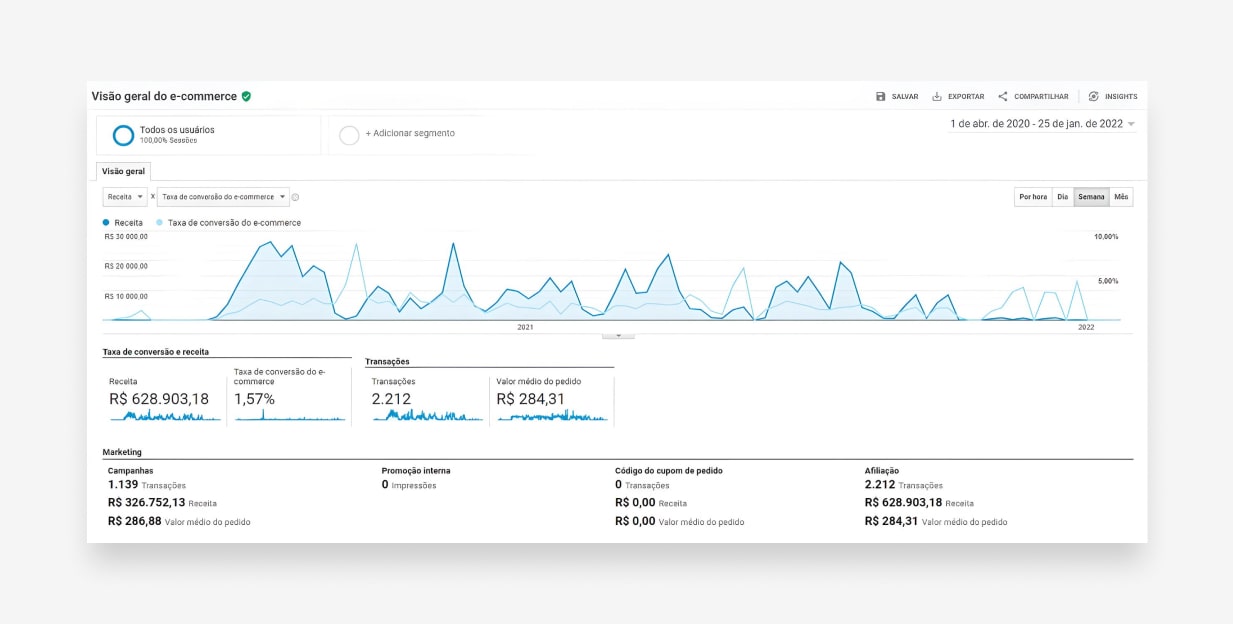The height and width of the screenshot is (624, 1233).
Task: Open the INSIGHTS panel
Action: pos(1113,97)
